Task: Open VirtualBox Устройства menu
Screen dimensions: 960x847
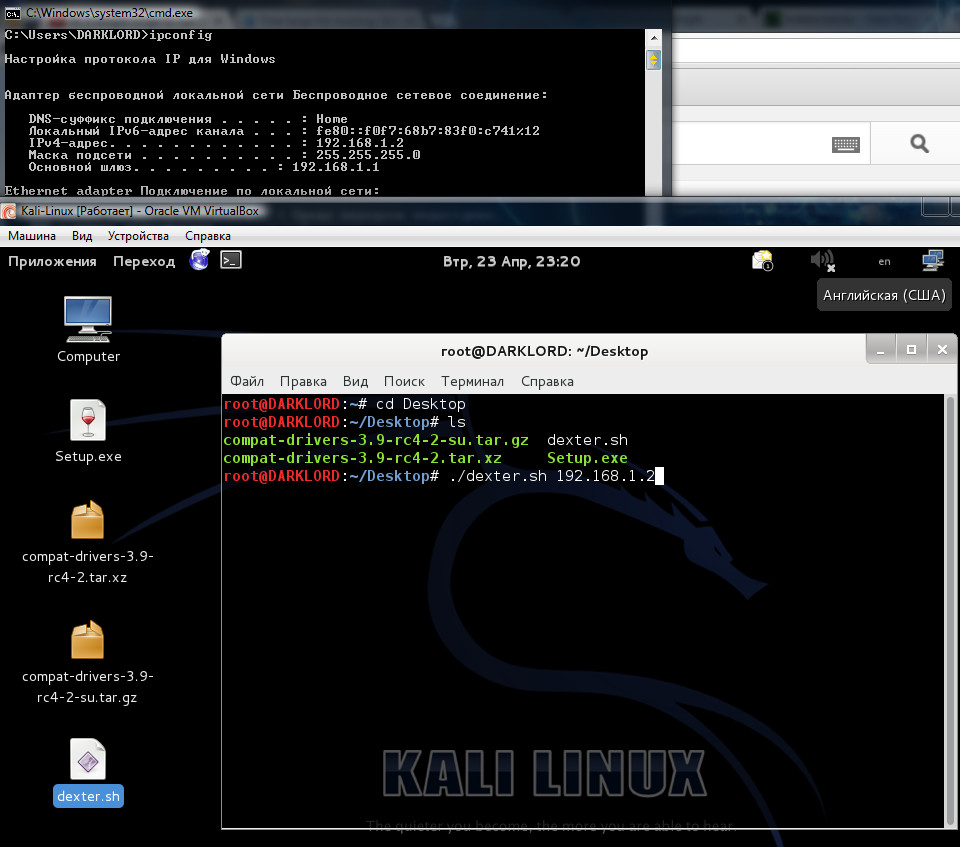Action: [138, 236]
